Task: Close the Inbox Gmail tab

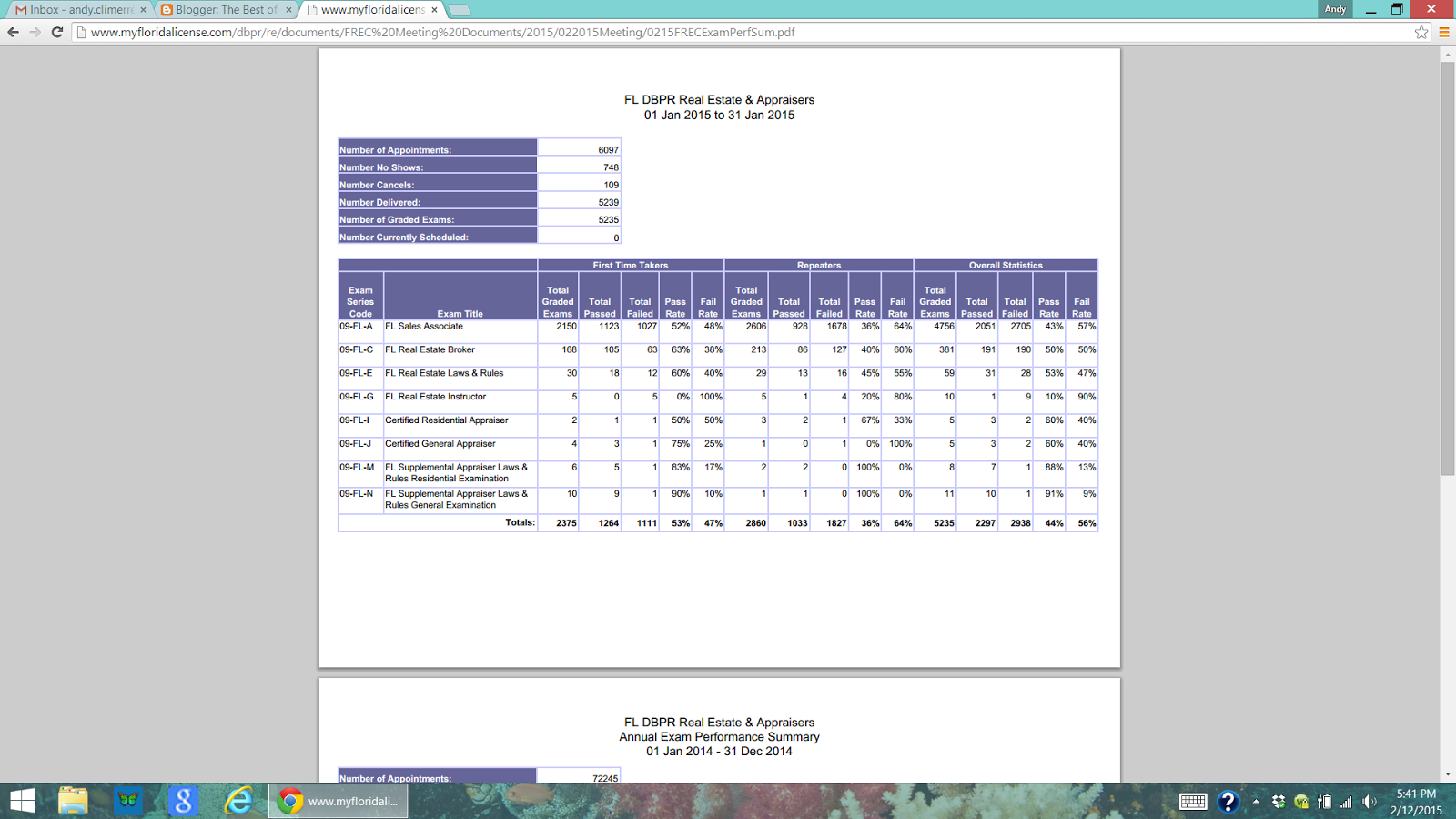Action: [x=143, y=10]
